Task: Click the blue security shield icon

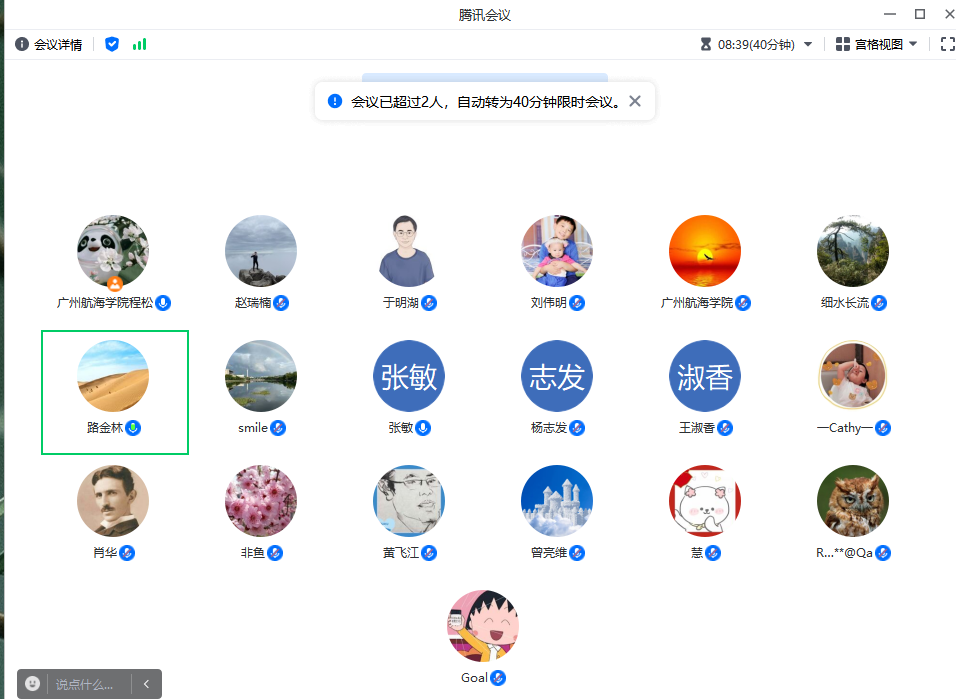Action: [112, 44]
